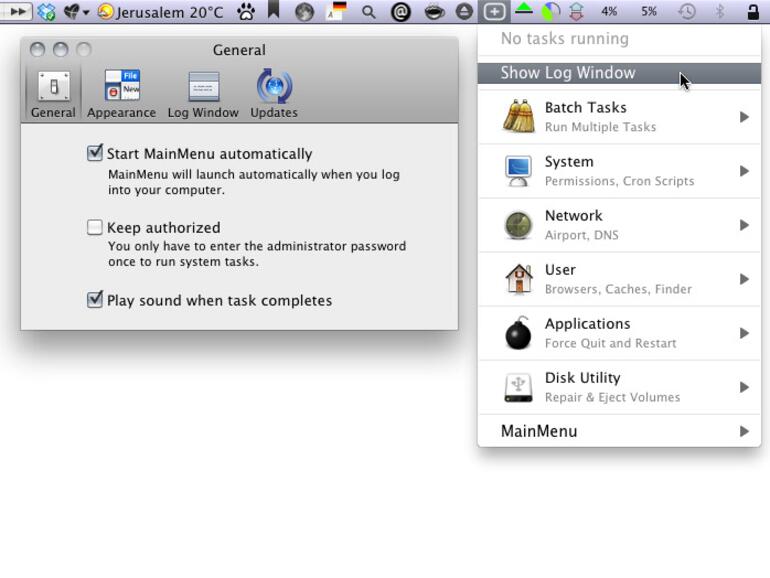
Task: Expand the Batch Tasks submenu arrow
Action: pyautogui.click(x=744, y=117)
